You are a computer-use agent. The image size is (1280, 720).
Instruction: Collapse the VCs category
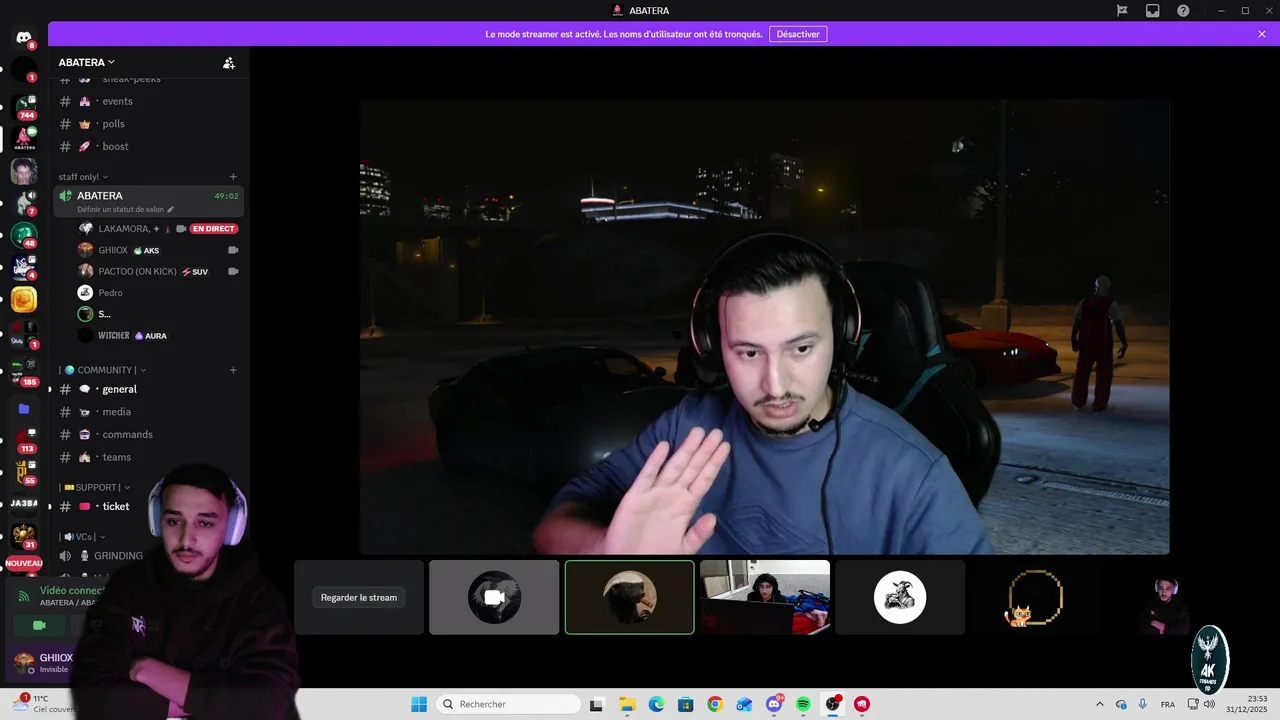(82, 537)
